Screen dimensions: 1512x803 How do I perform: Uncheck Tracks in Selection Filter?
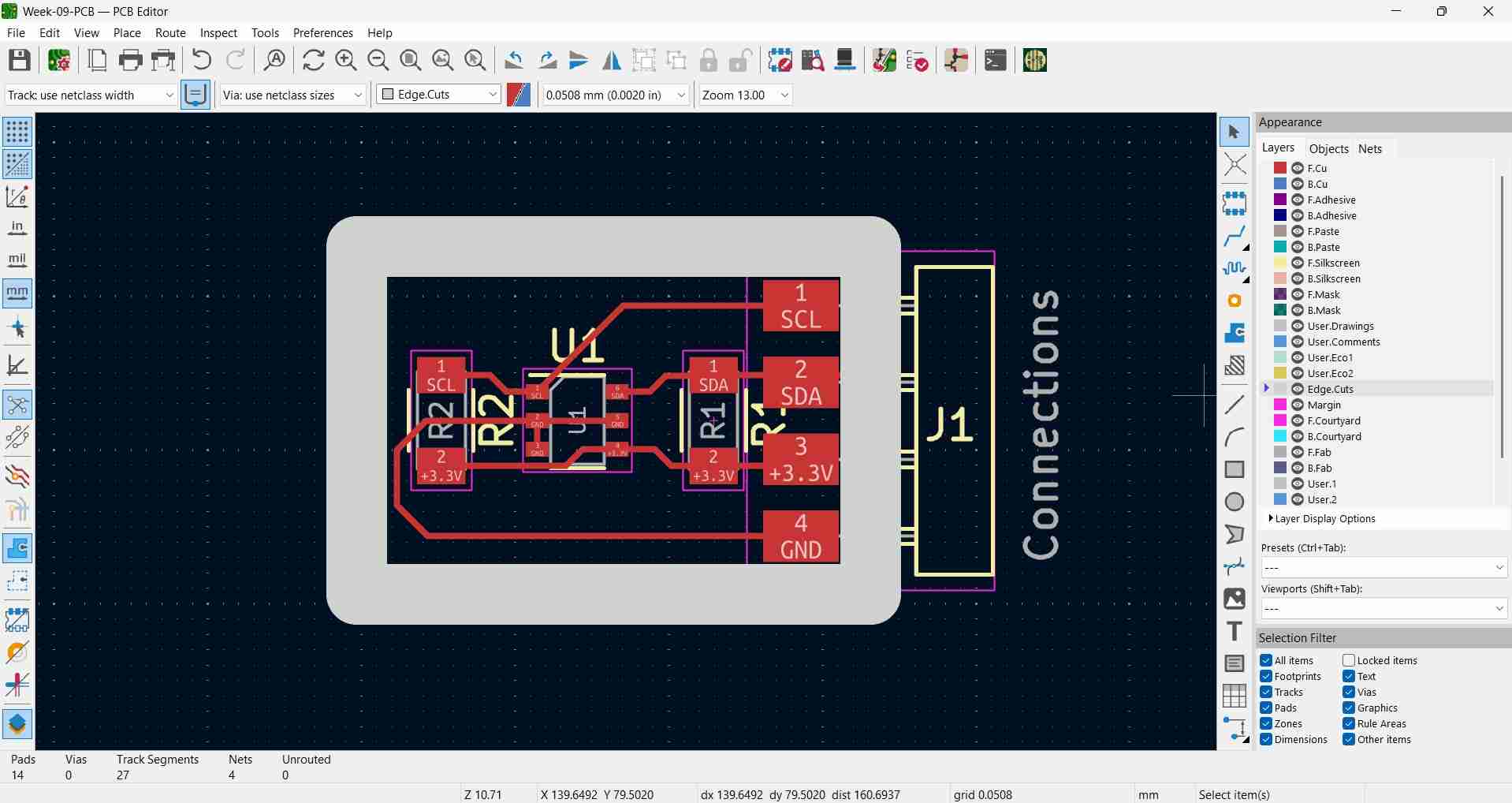1266,692
